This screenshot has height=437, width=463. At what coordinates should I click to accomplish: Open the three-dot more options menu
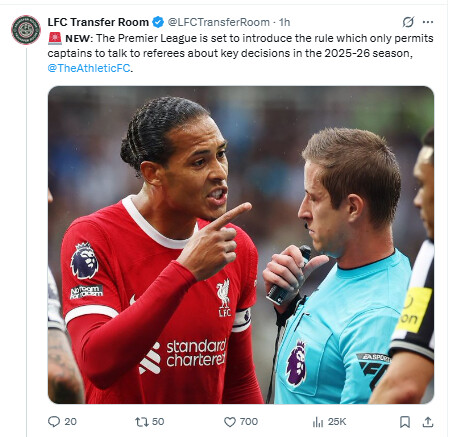coord(428,22)
